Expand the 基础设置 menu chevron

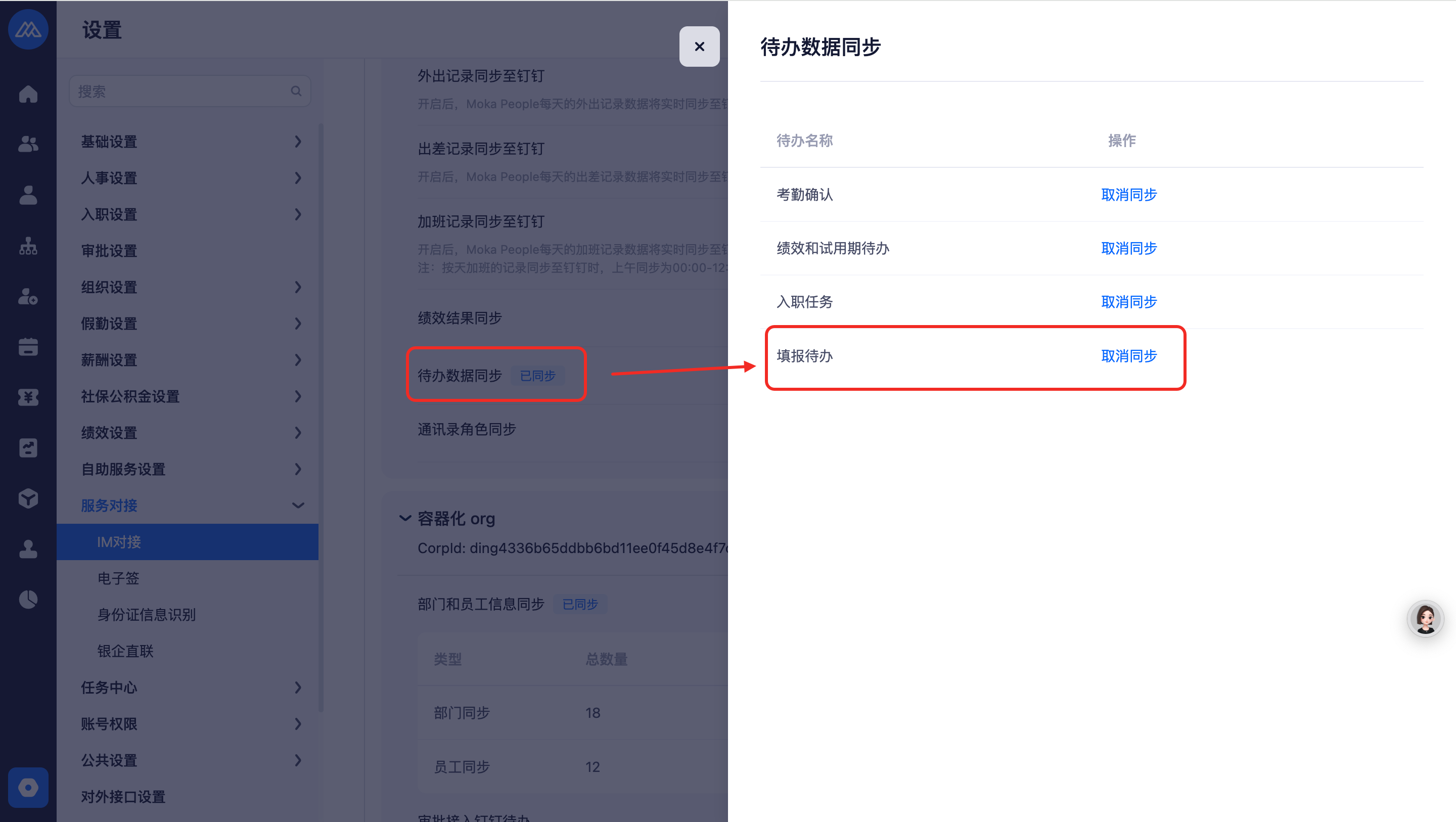click(298, 142)
